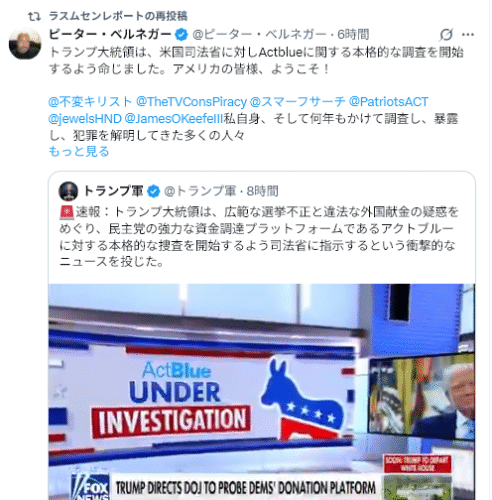Image resolution: width=492 pixels, height=500 pixels.
Task: Click the repost arrows icon at top
Action: [34, 16]
